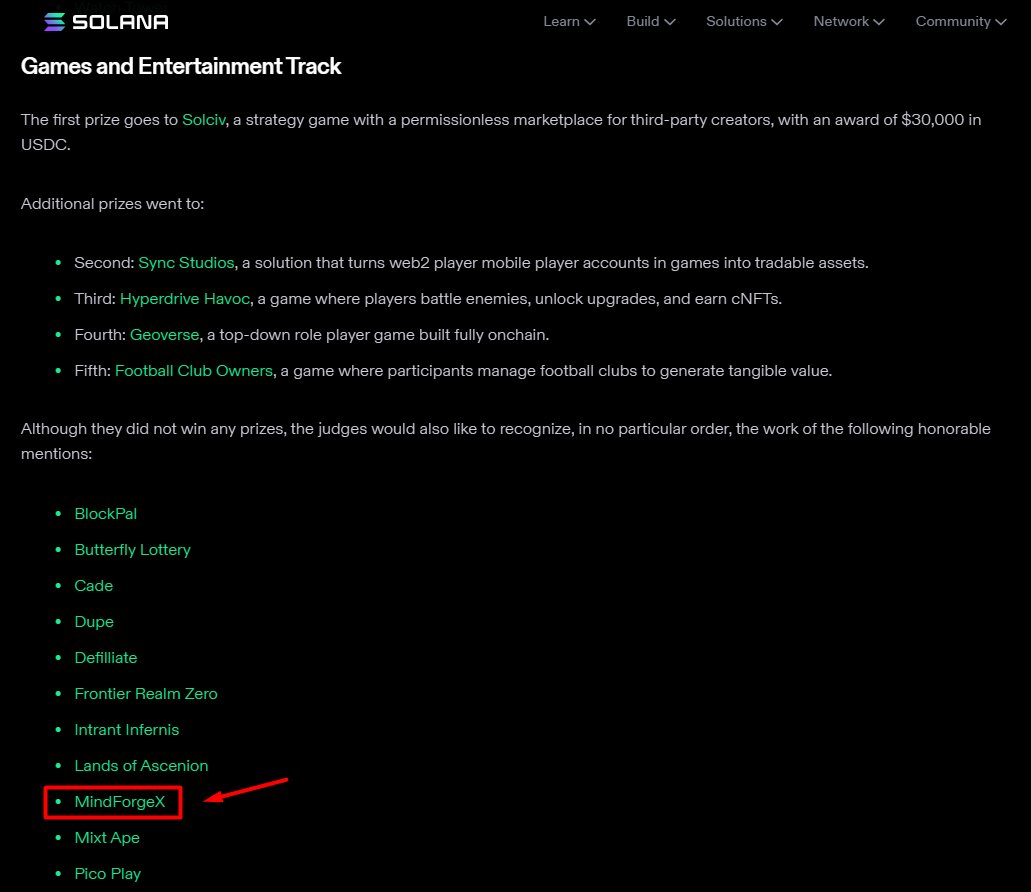Open the Mixt Ape link
This screenshot has height=892, width=1031.
tap(107, 838)
